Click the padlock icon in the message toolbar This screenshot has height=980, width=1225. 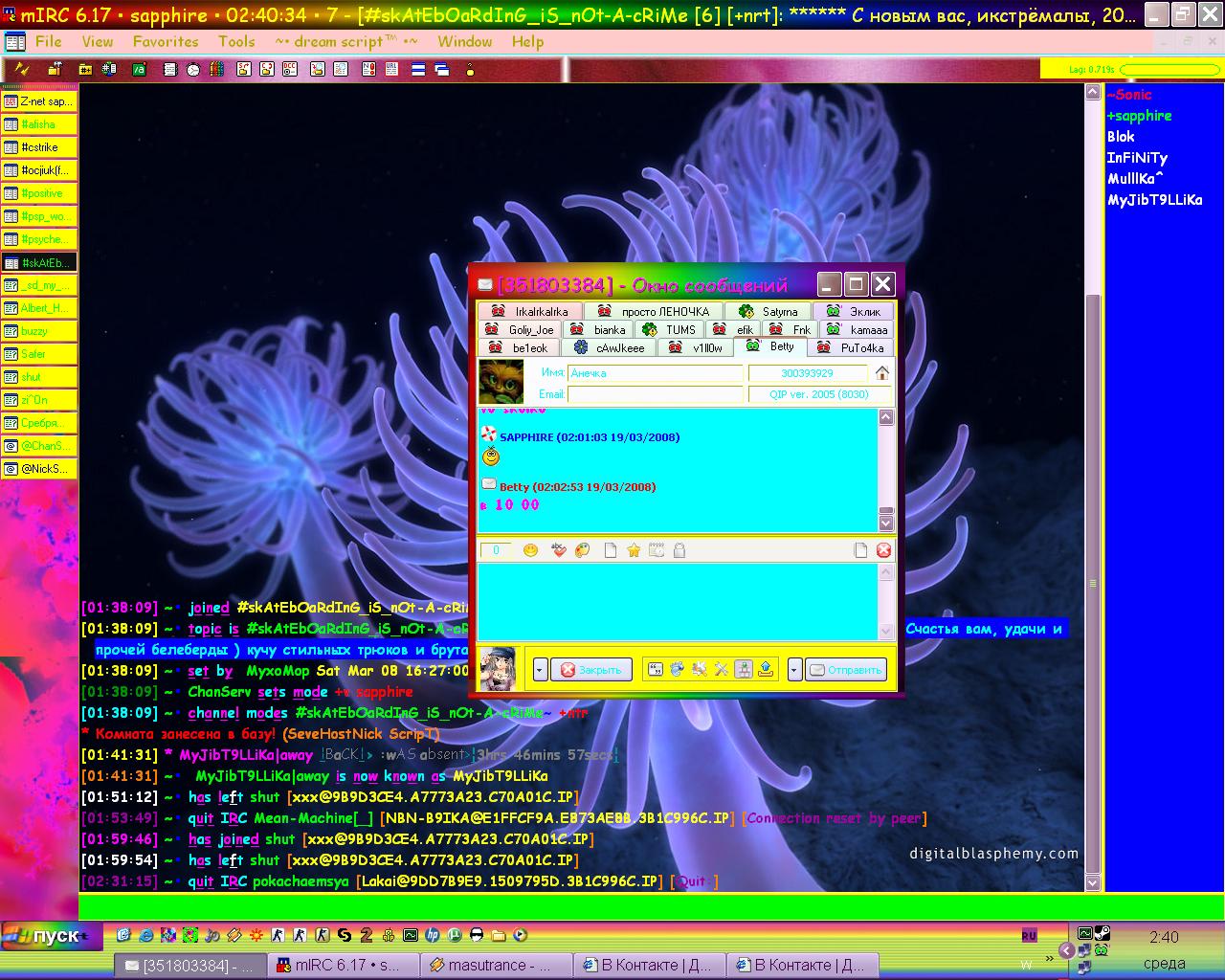[679, 550]
